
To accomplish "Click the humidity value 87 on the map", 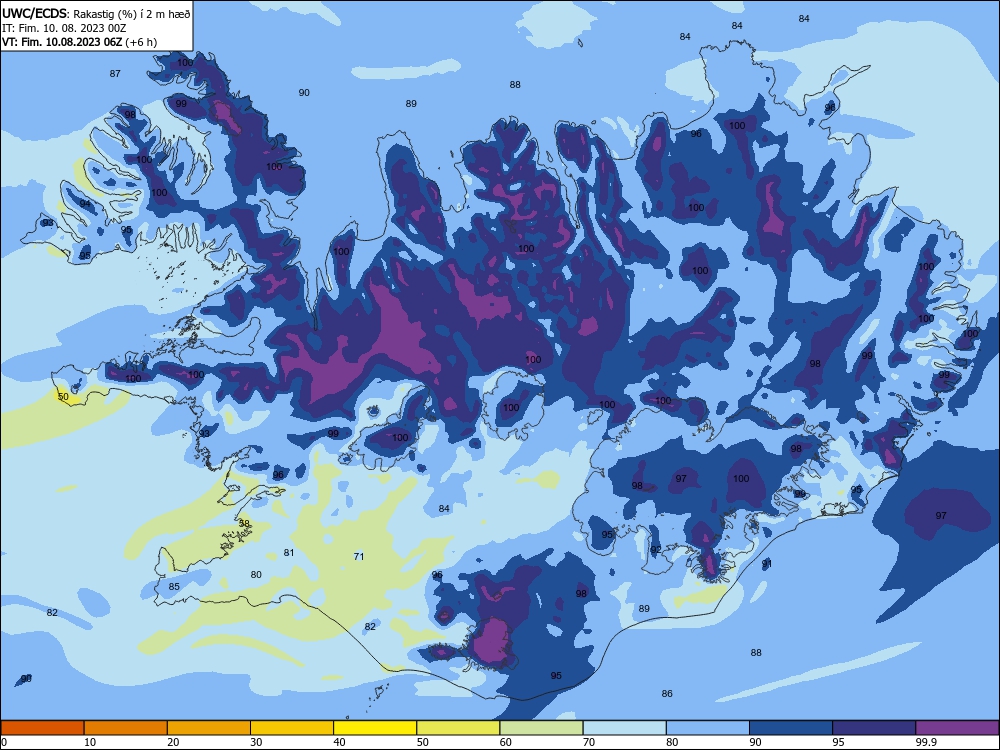I will pos(115,74).
